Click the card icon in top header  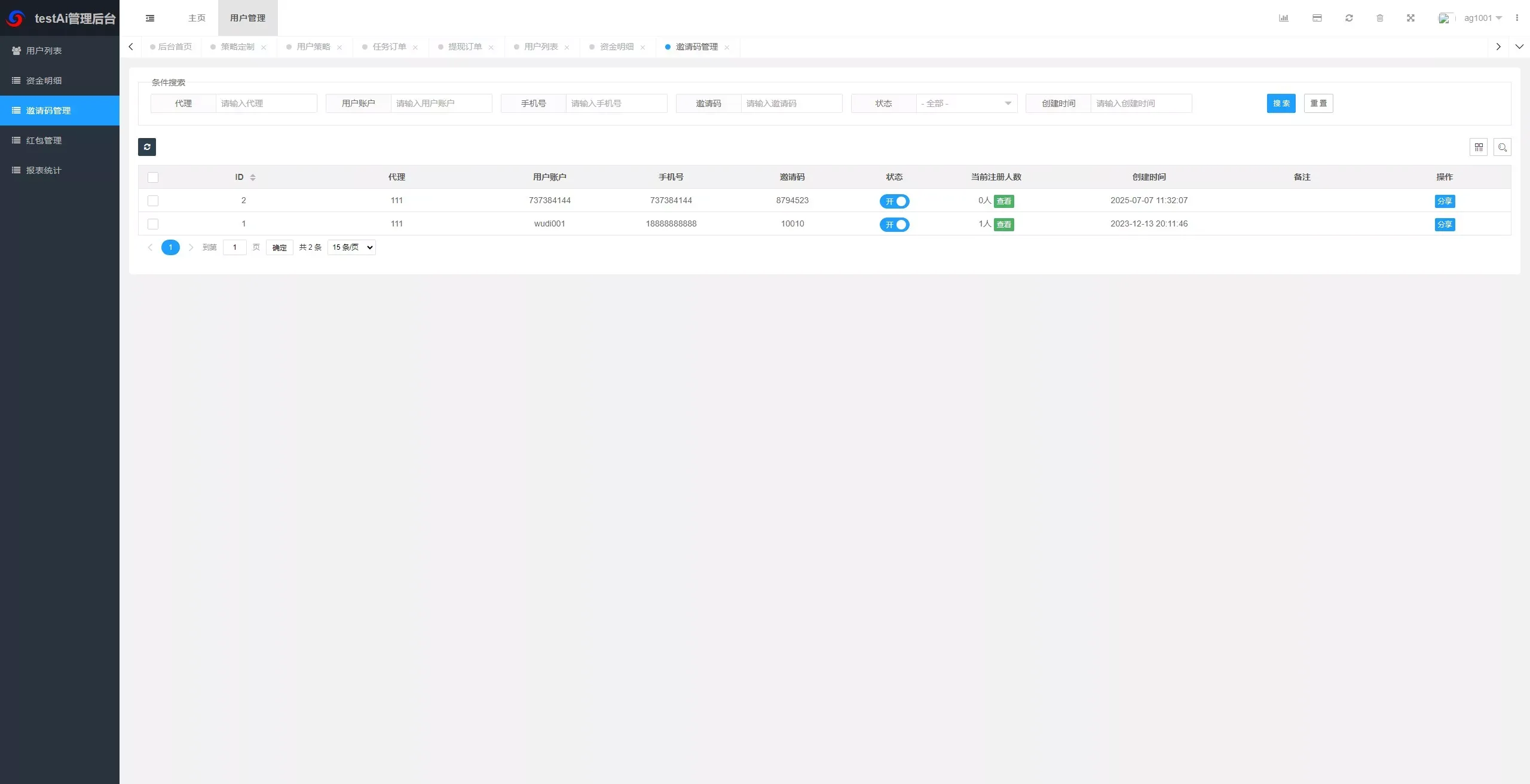1317,18
